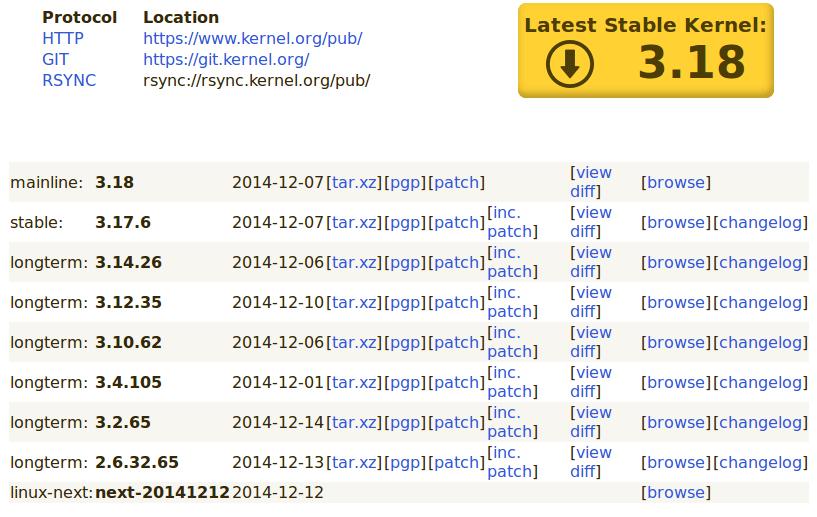Download tar.xz for mainline 3.18
The width and height of the screenshot is (817, 517).
click(x=354, y=182)
